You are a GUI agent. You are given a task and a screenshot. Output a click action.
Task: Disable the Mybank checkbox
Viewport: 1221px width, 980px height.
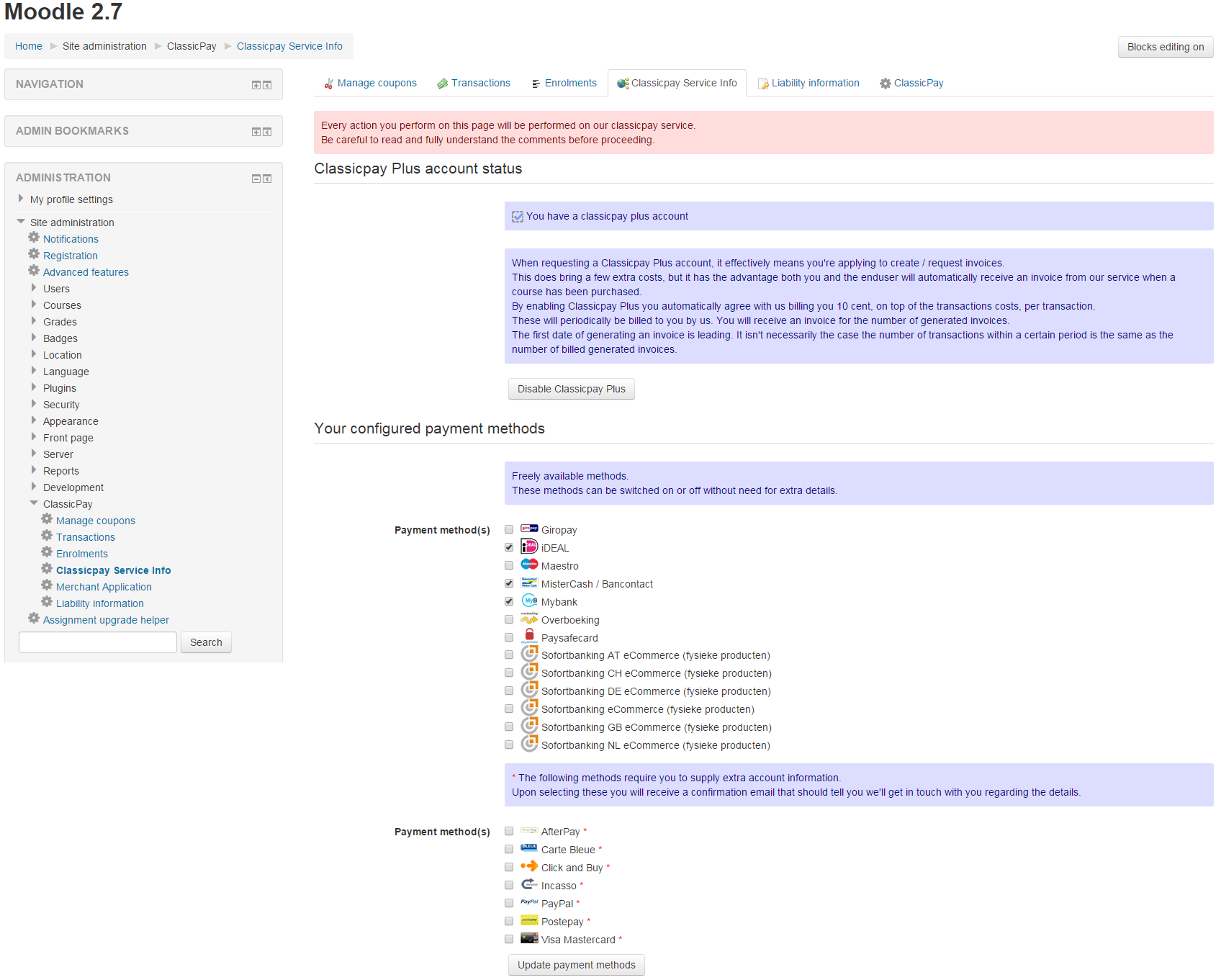509,602
